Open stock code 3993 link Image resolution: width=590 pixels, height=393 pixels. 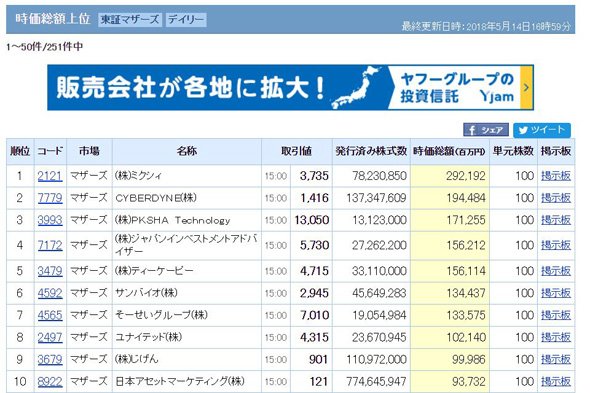[x=50, y=220]
